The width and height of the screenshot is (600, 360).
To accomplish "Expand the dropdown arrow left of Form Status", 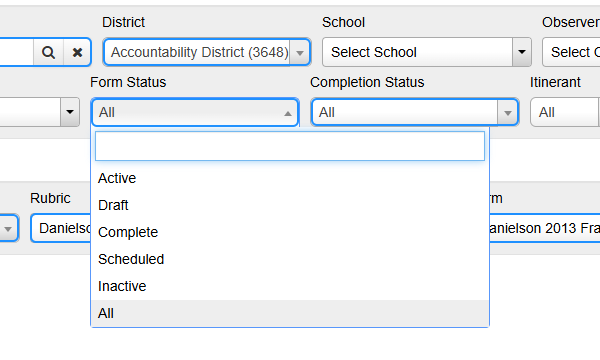I will tap(70, 112).
